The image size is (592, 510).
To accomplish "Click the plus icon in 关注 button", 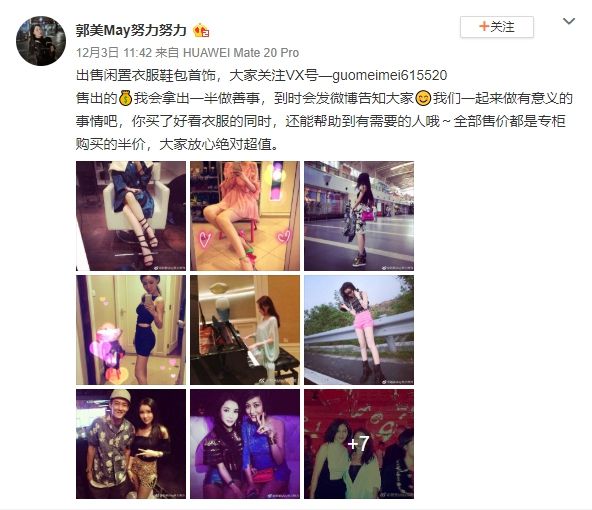I will tap(484, 26).
